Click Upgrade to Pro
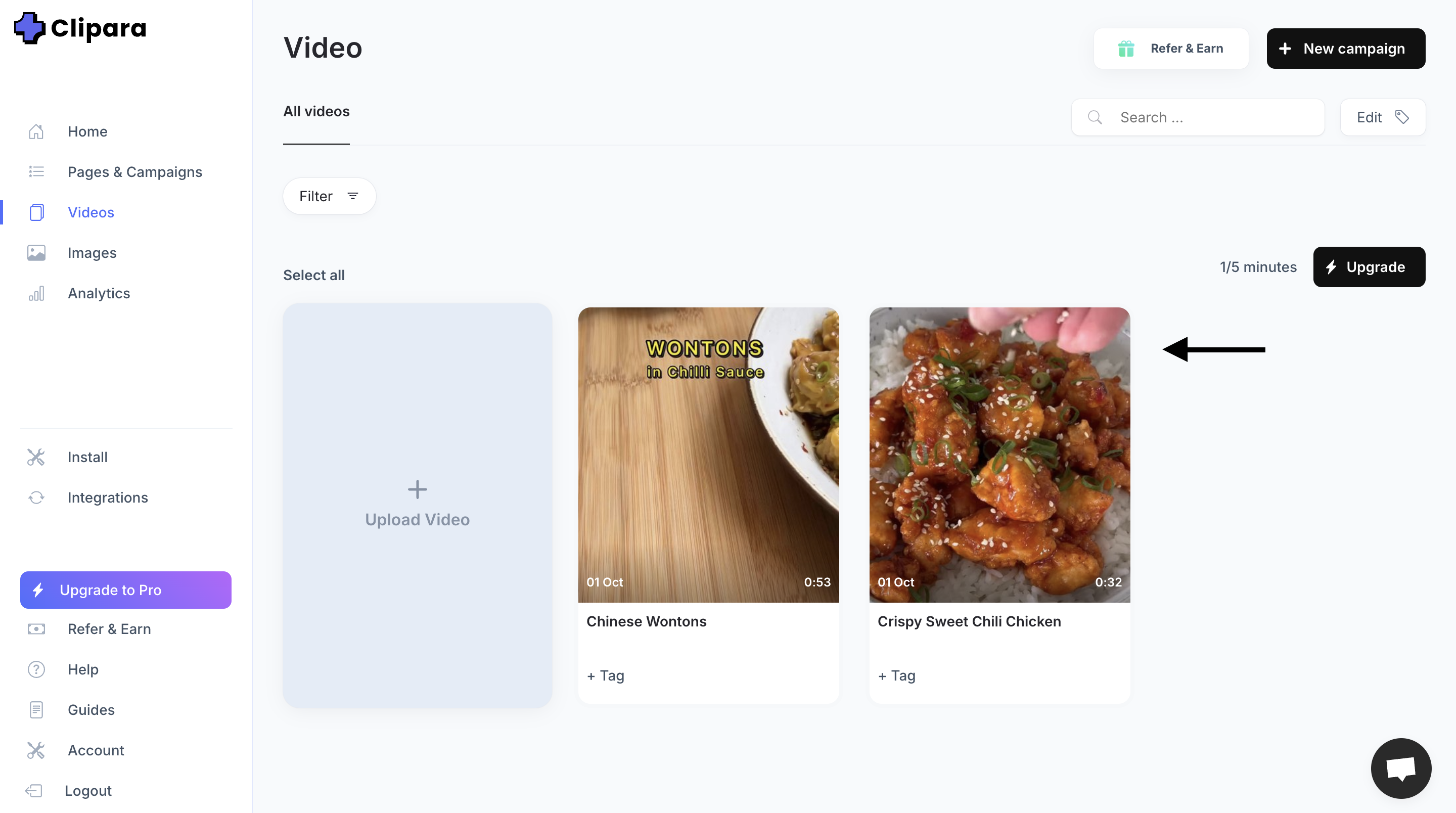This screenshot has height=813, width=1456. (x=125, y=590)
